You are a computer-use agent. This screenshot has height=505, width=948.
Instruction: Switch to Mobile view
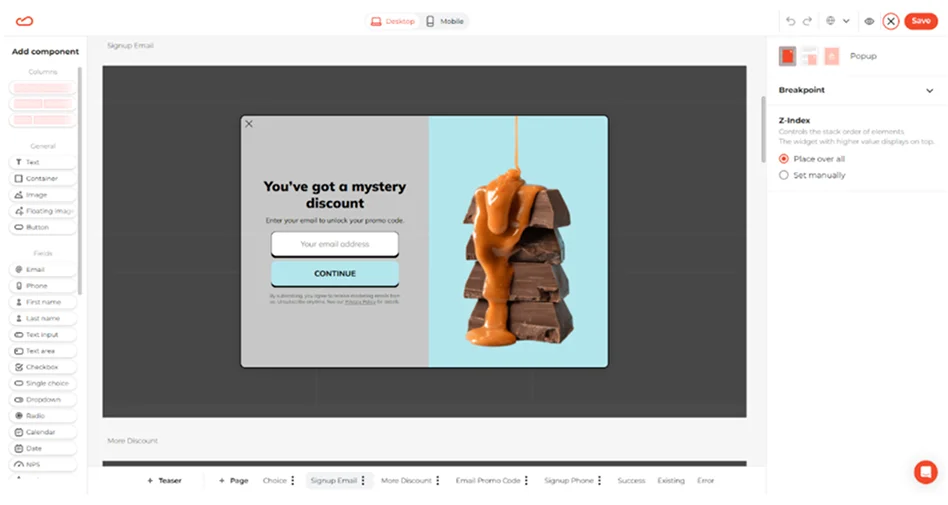(x=445, y=21)
